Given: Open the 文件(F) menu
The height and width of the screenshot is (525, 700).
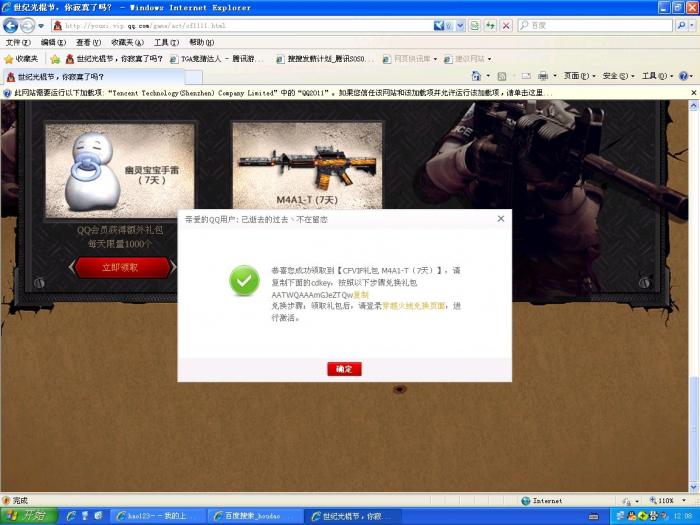Looking at the screenshot, I should pos(18,42).
